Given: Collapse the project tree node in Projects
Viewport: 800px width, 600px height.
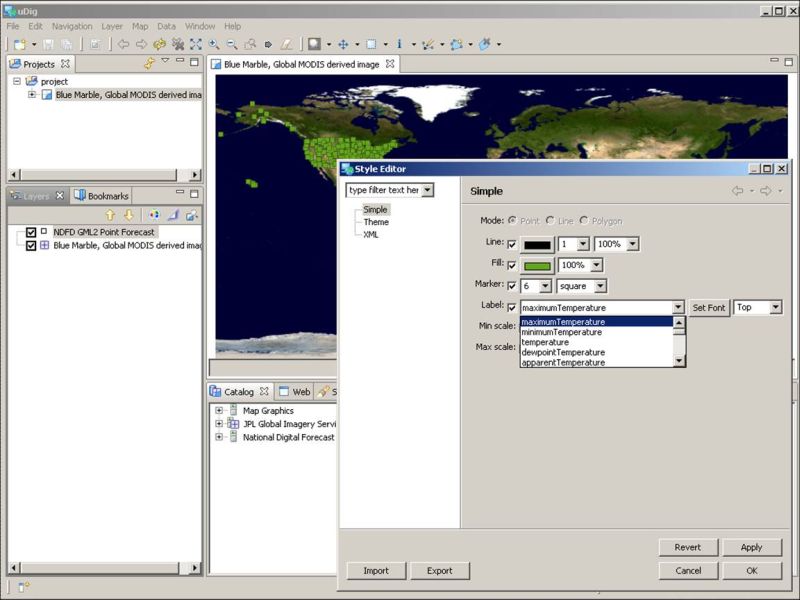Looking at the screenshot, I should pyautogui.click(x=17, y=81).
